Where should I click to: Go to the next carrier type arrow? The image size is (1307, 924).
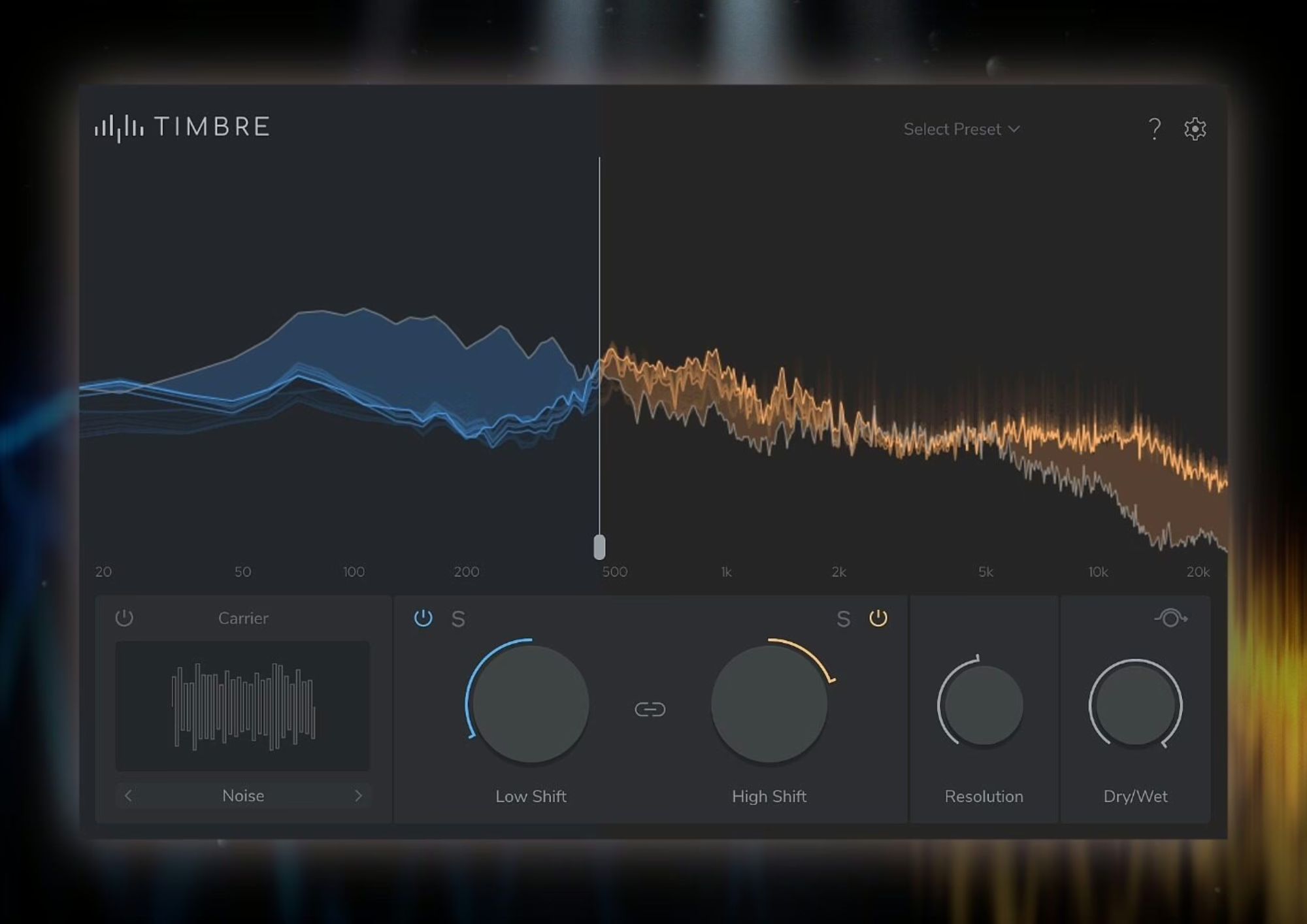pyautogui.click(x=358, y=795)
